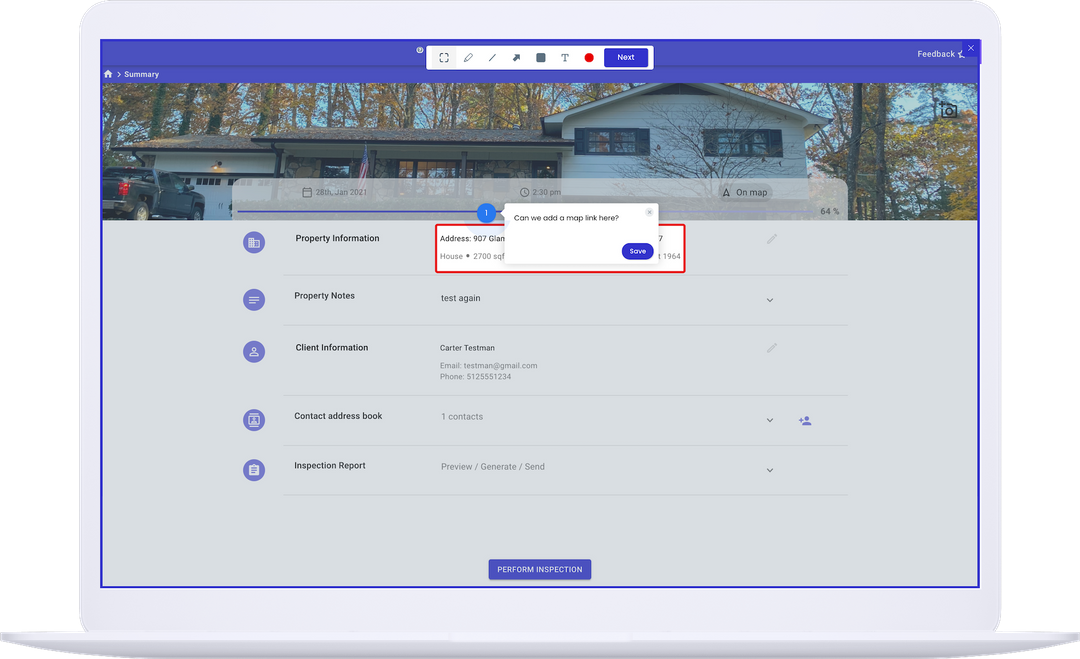Viewport: 1080px width, 659px height.
Task: Click the numbered marker on the progress bar
Action: [486, 212]
